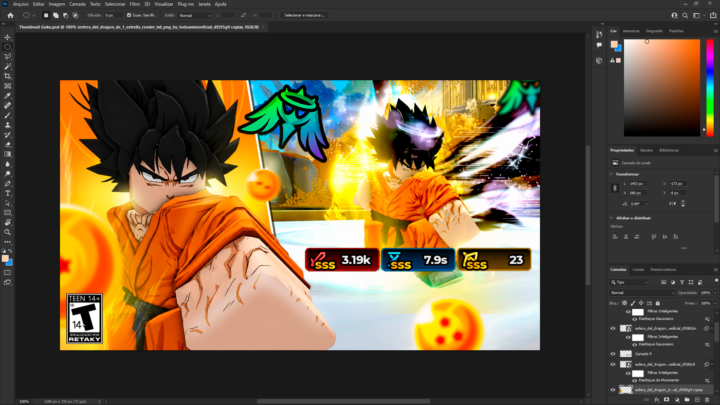Switch to the Amostras tab
Viewport: 720px width, 405px height.
631,31
